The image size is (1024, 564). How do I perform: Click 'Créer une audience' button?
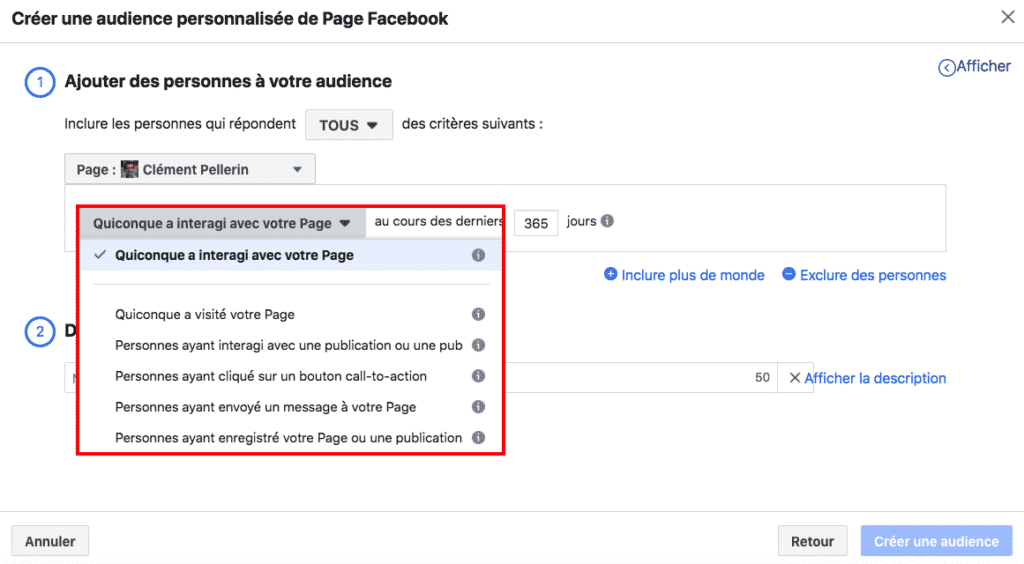pos(936,542)
